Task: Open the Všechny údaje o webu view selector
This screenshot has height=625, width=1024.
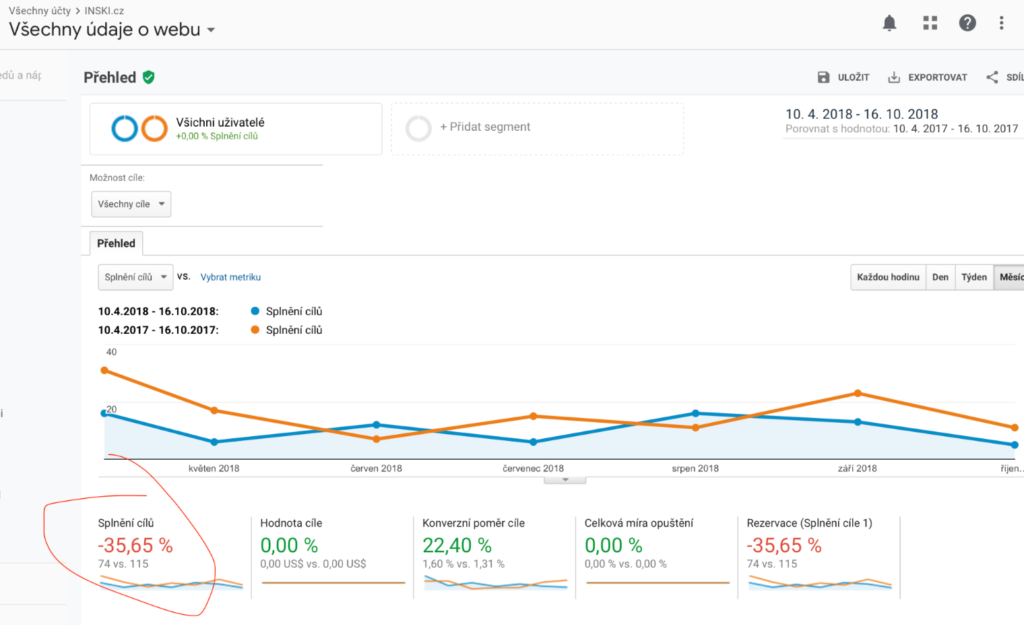Action: pos(112,30)
